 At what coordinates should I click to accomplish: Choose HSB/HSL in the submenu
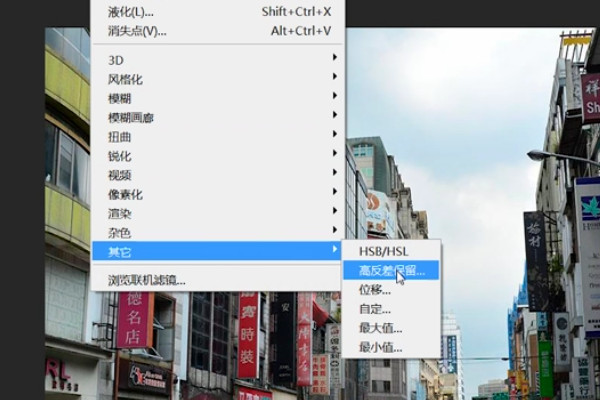pos(391,251)
